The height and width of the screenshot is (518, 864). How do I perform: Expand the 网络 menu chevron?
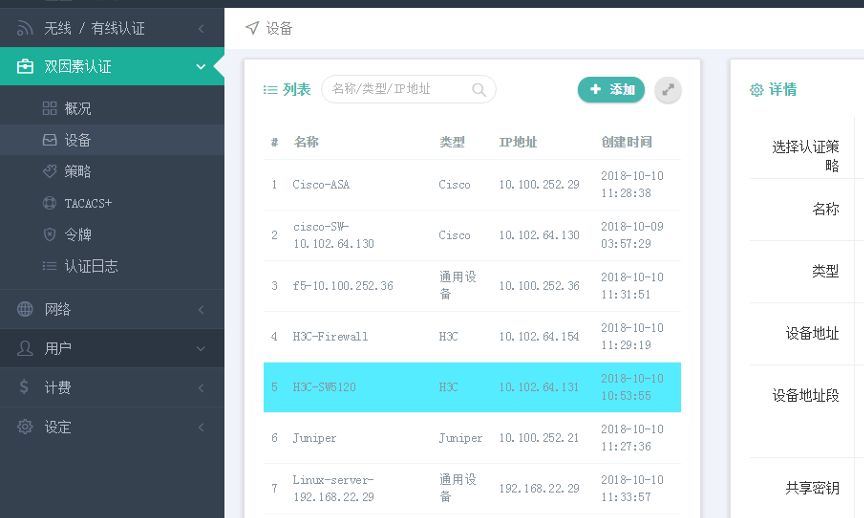pos(201,310)
